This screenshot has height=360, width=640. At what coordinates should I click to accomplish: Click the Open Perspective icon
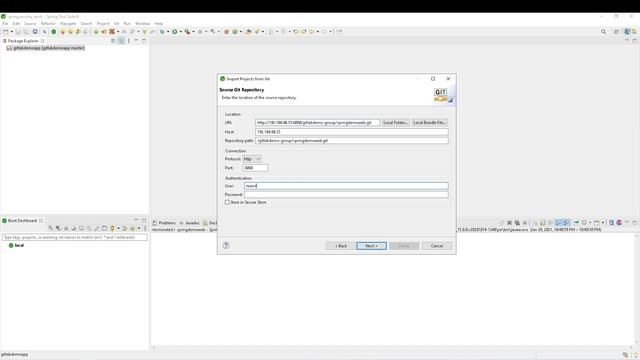617,31
